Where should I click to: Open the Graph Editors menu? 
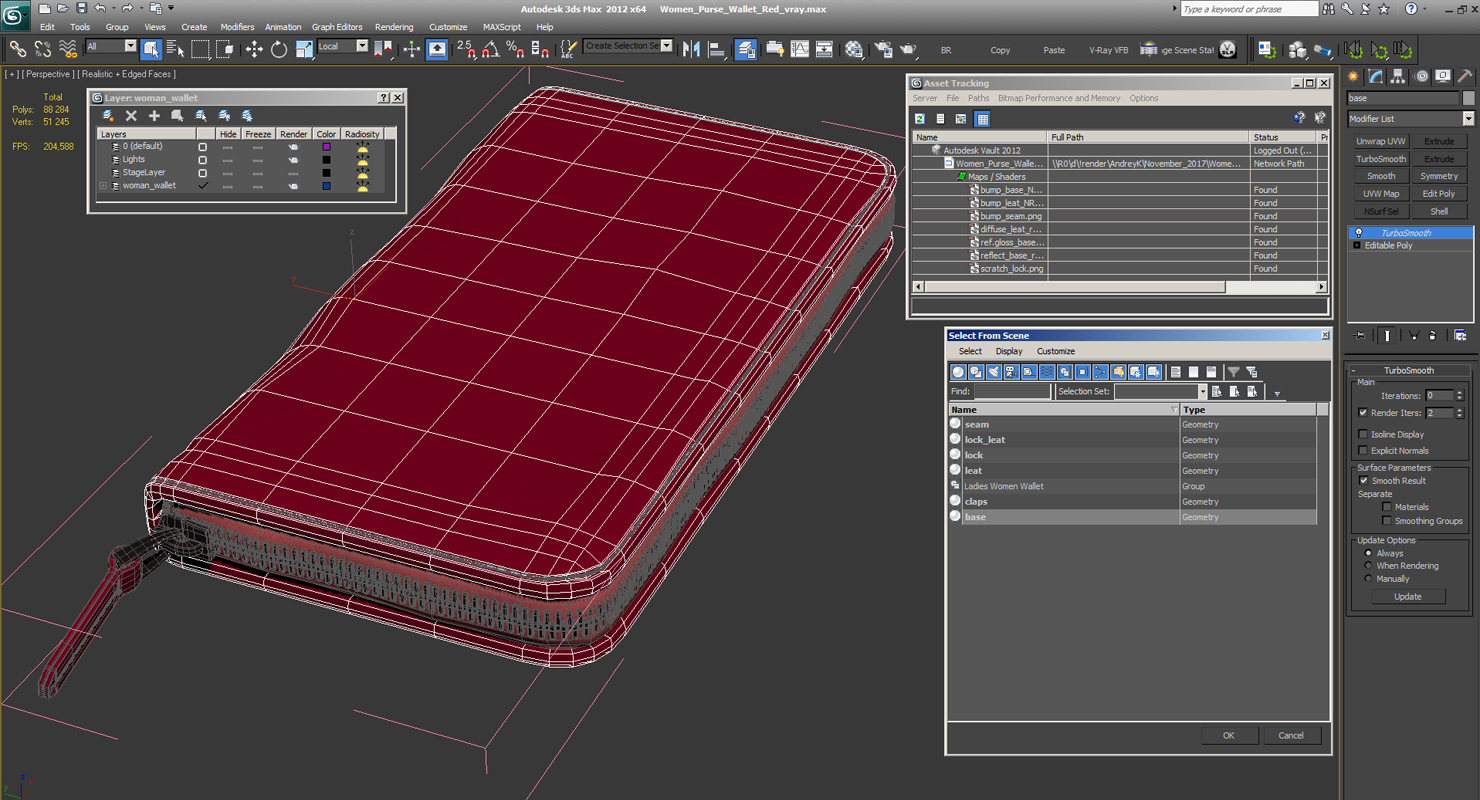[x=337, y=27]
